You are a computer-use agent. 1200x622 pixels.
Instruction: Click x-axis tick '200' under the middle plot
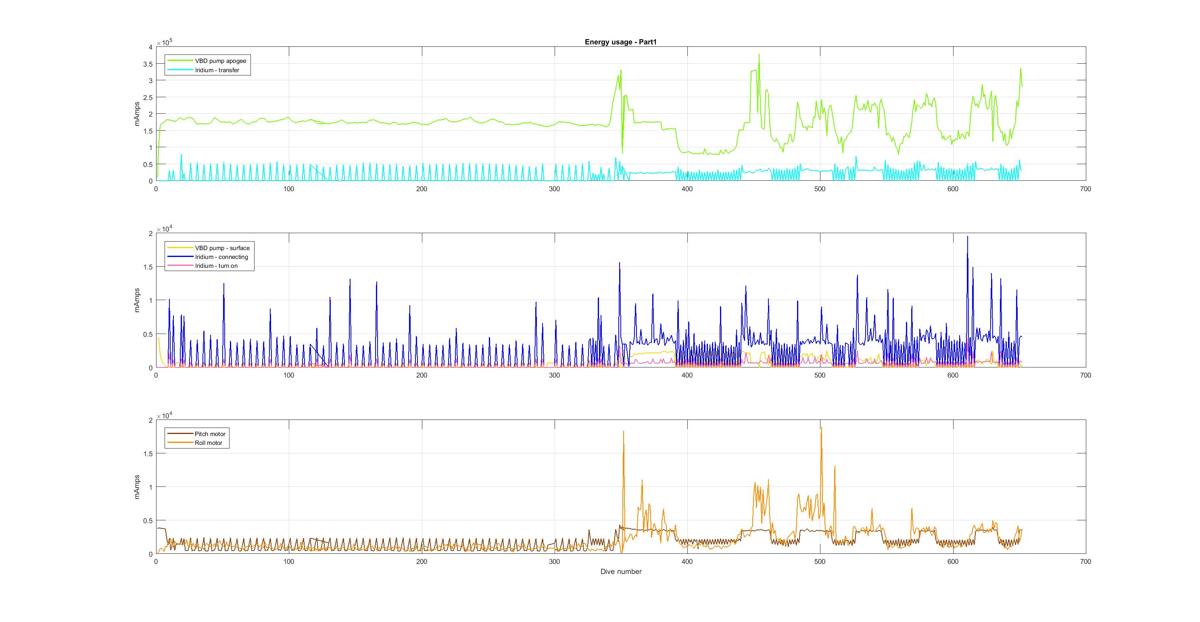coord(421,374)
